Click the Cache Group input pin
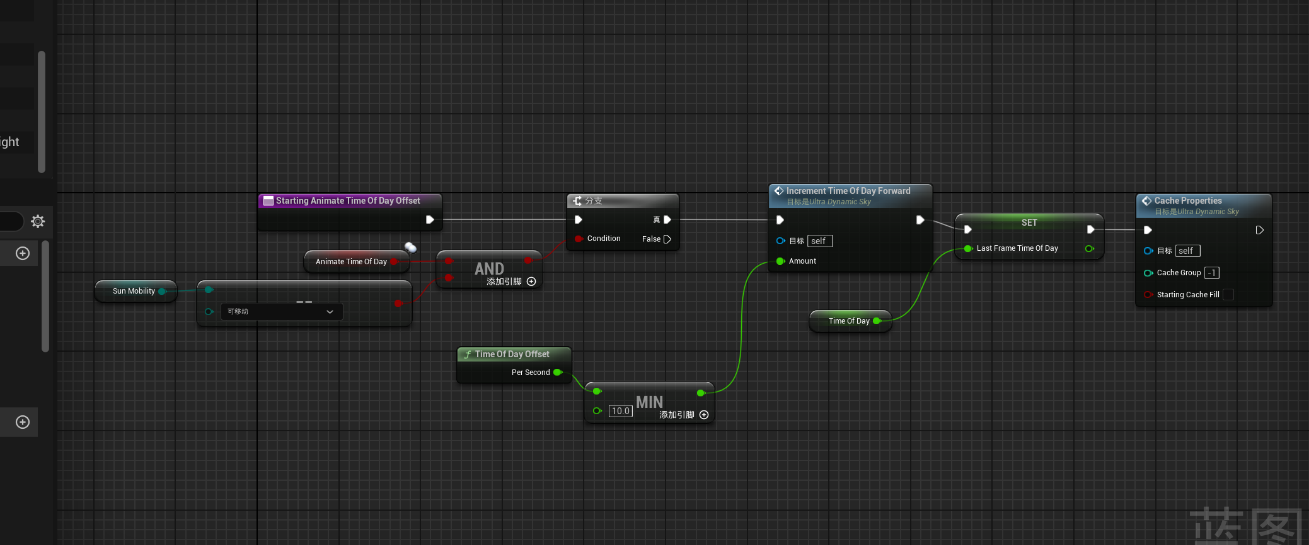The width and height of the screenshot is (1309, 545). tap(1148, 273)
